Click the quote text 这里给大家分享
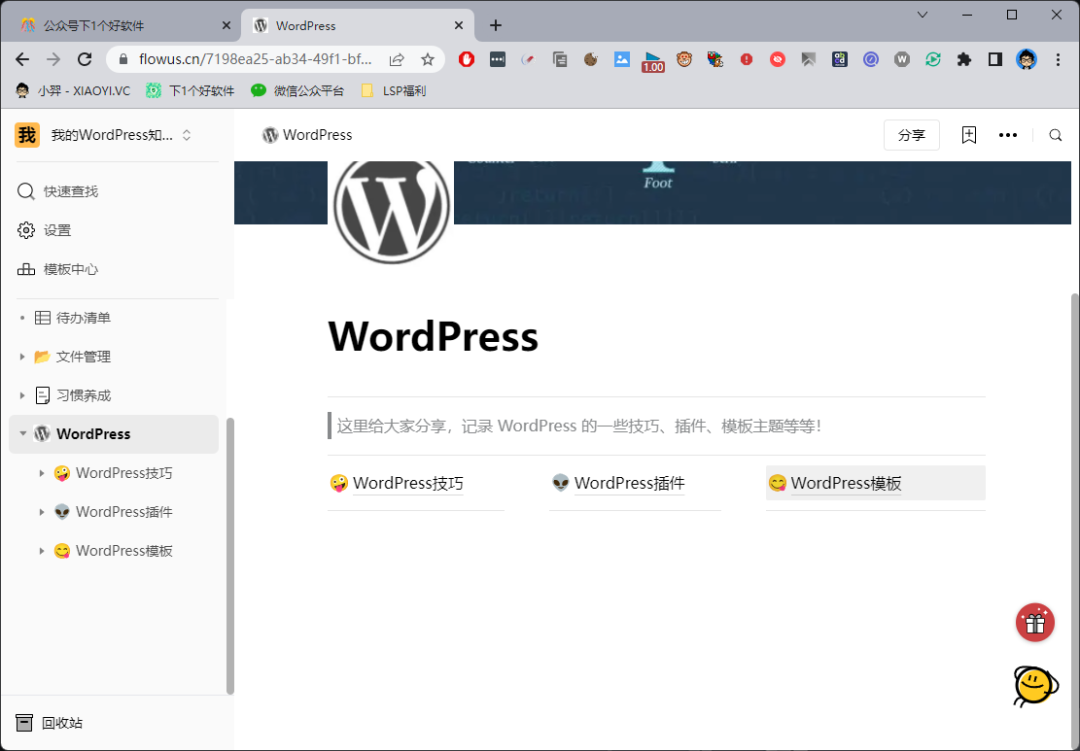 pos(579,426)
